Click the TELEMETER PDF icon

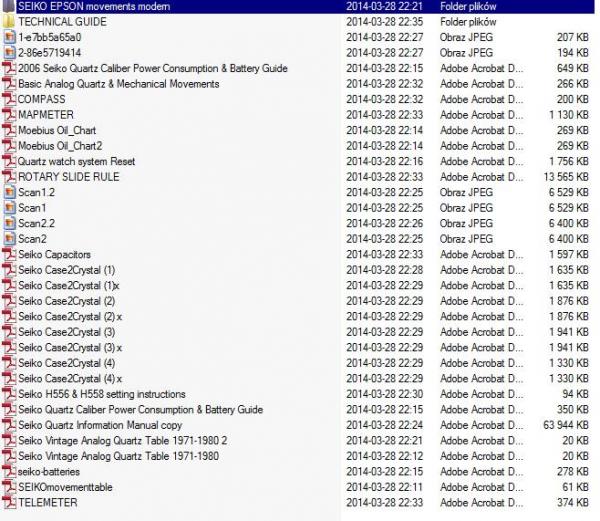tap(9, 503)
